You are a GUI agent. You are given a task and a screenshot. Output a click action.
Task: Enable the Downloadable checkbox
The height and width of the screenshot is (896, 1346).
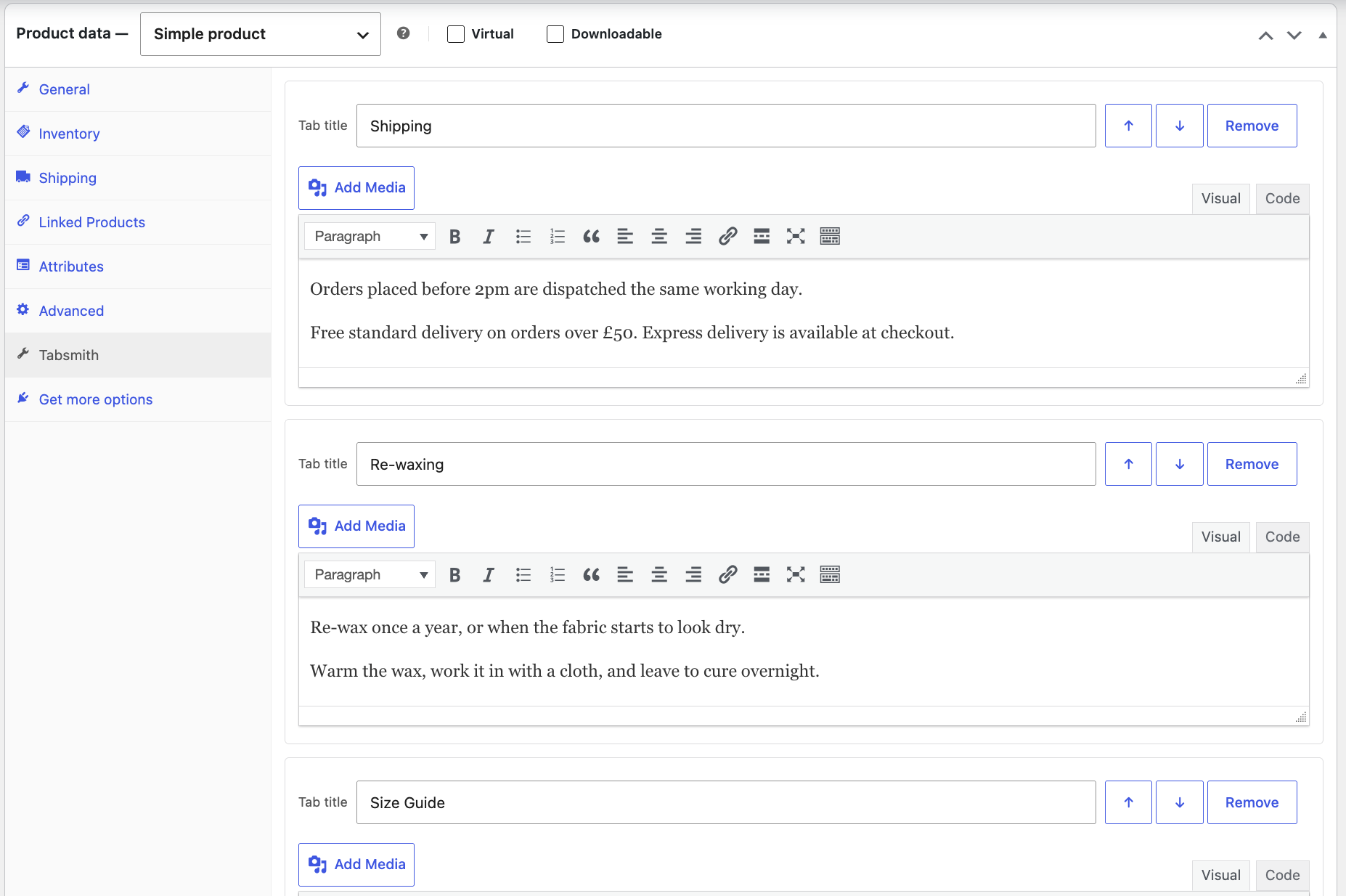pyautogui.click(x=555, y=34)
